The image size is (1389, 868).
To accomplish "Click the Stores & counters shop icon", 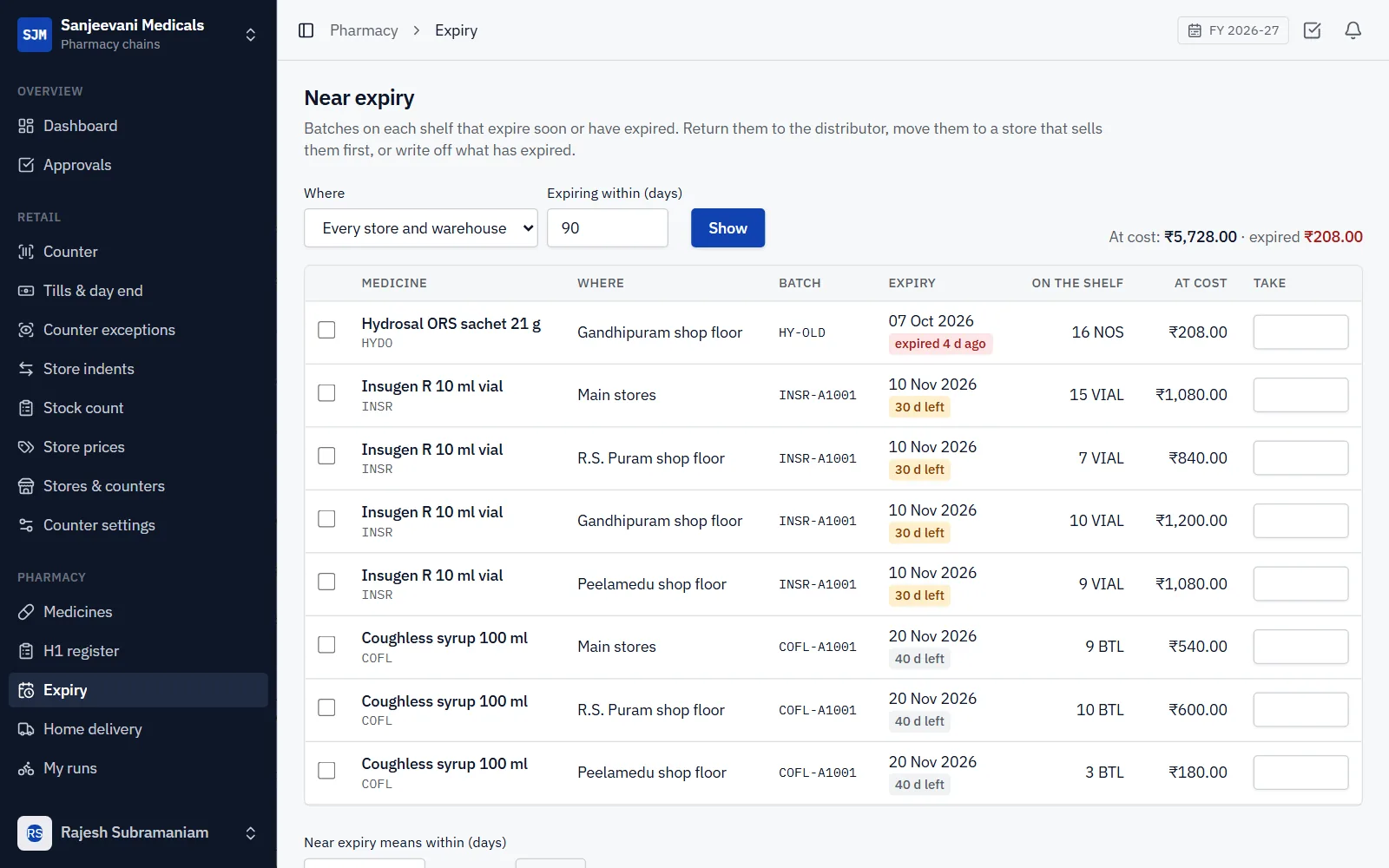I will coord(26,486).
